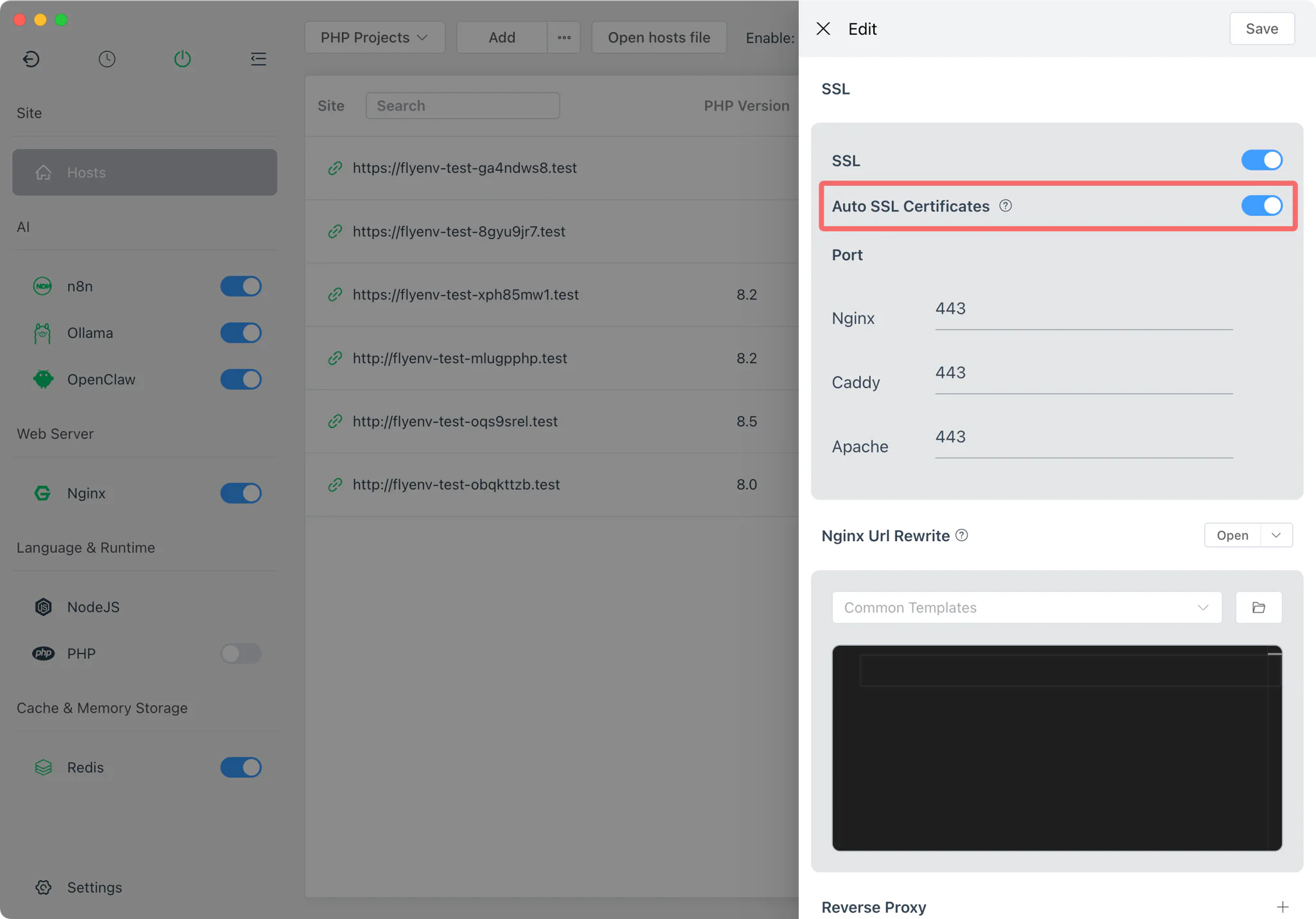
Task: Disable the OpenClaw toggle
Action: [x=240, y=379]
